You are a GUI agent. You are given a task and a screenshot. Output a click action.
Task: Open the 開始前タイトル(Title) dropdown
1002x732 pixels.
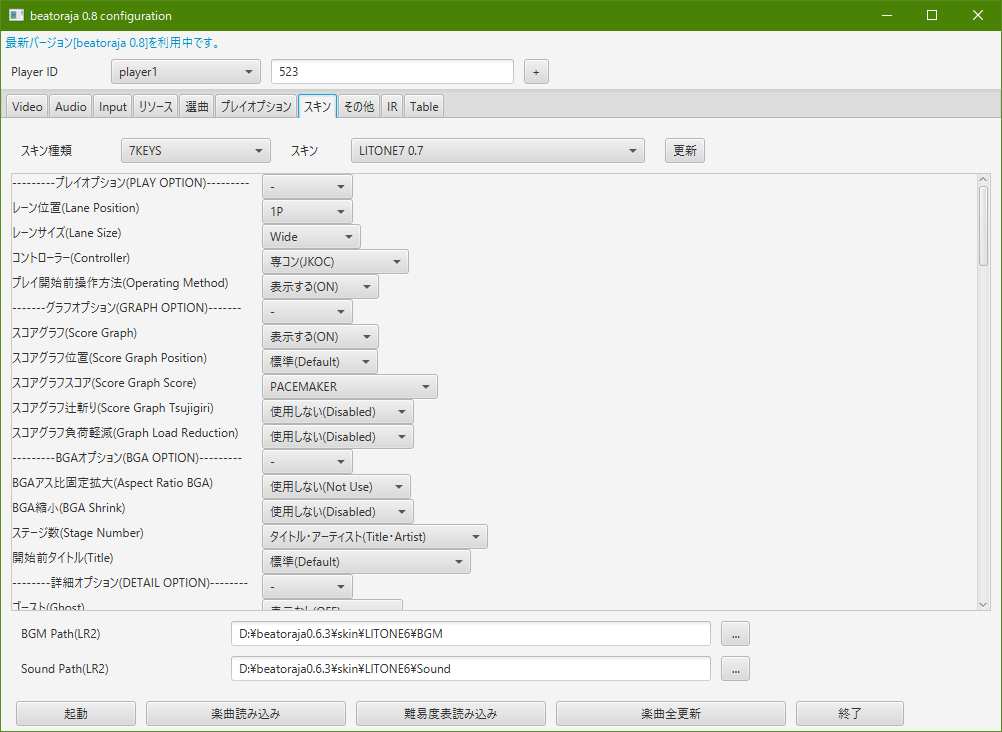(x=366, y=562)
